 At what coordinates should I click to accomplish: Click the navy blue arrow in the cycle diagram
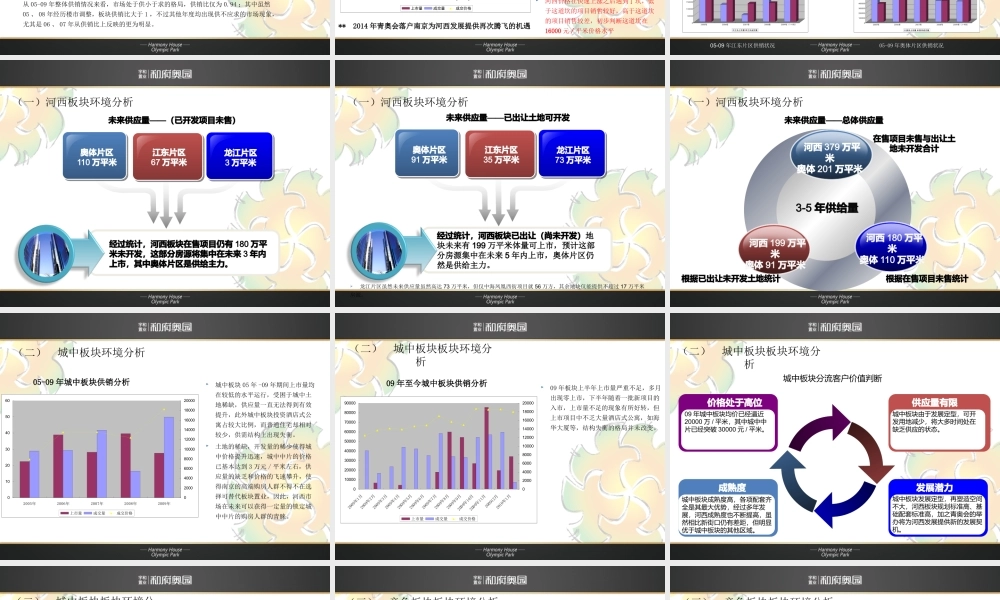point(844,504)
